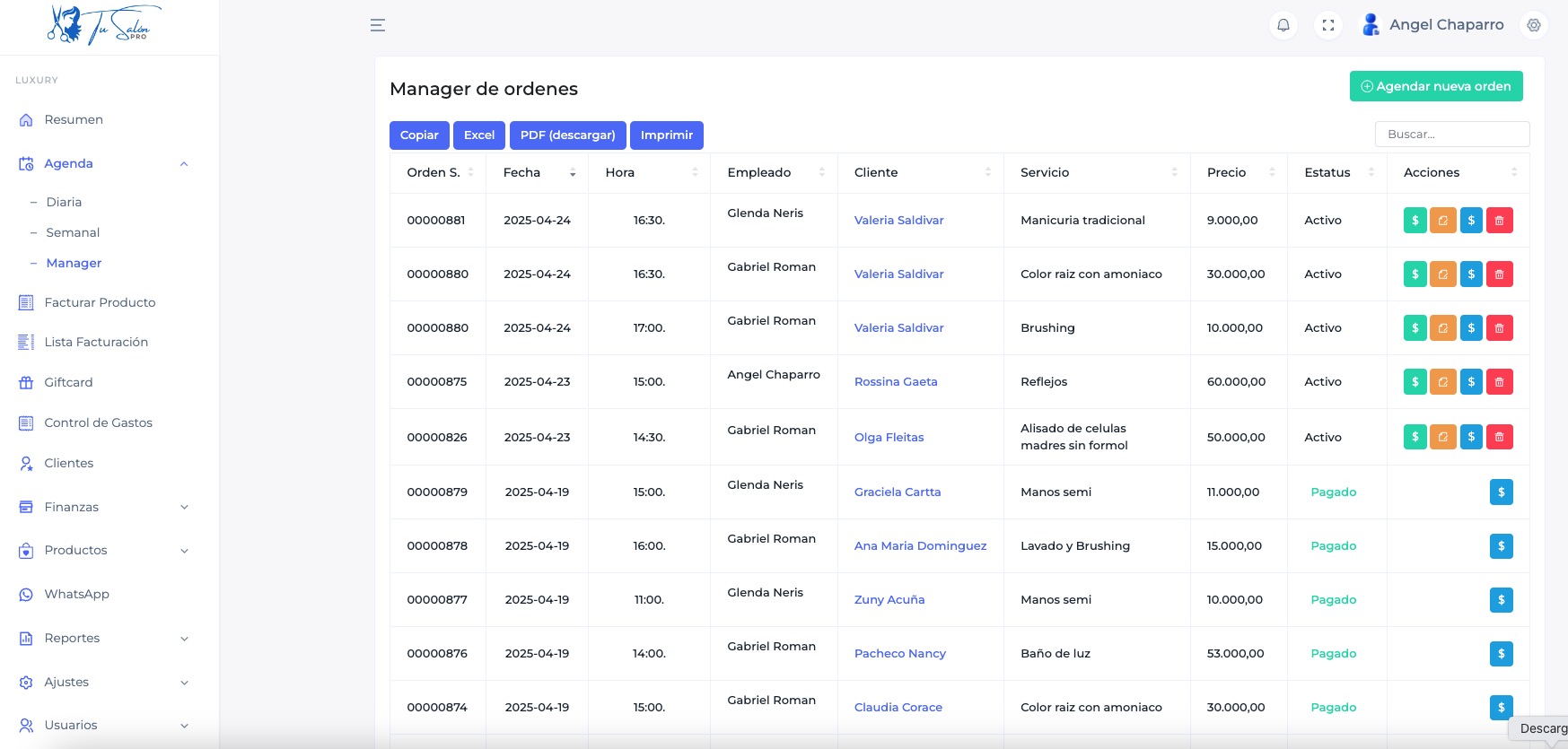Open the notifications bell
The height and width of the screenshot is (749, 1568).
pyautogui.click(x=1283, y=25)
